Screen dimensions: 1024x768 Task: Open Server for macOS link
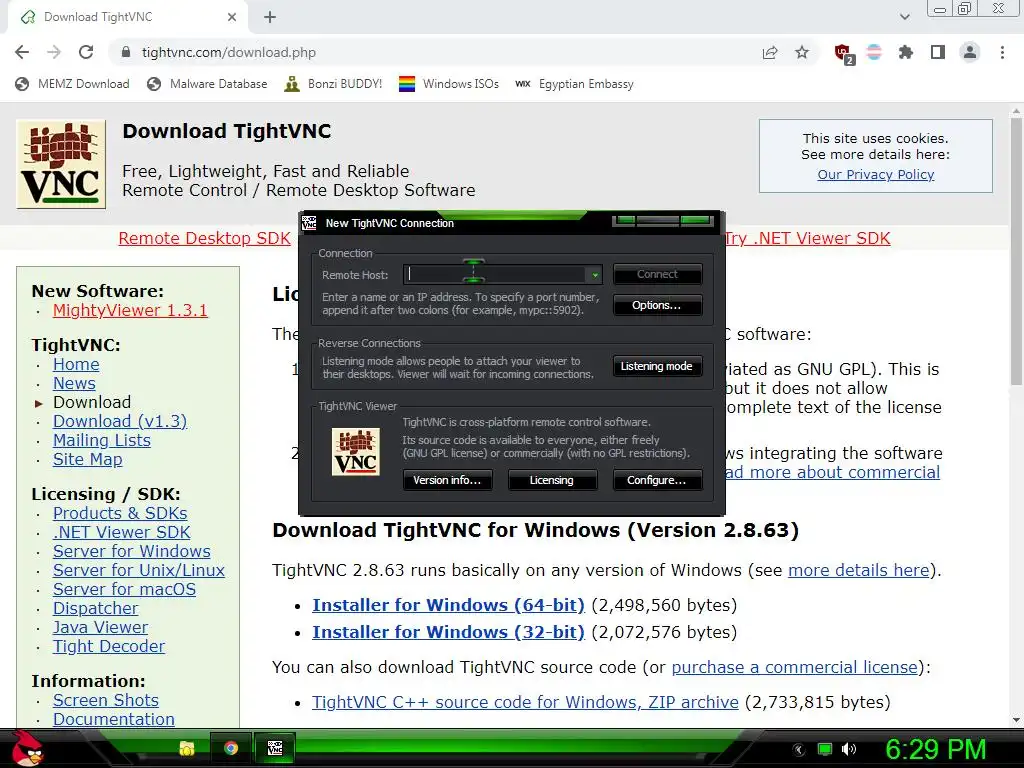(124, 589)
